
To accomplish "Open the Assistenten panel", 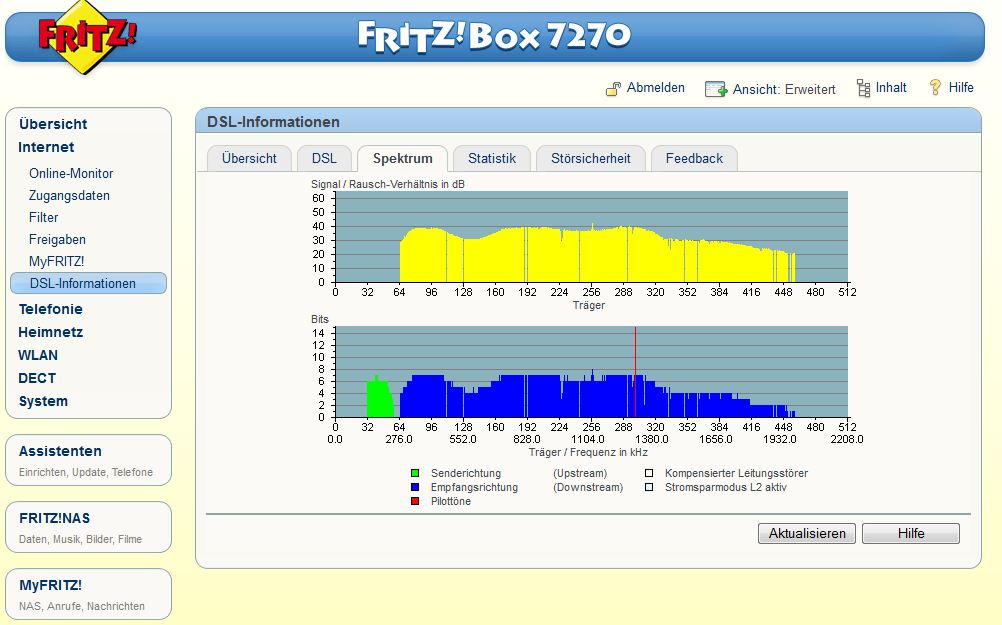I will (88, 460).
